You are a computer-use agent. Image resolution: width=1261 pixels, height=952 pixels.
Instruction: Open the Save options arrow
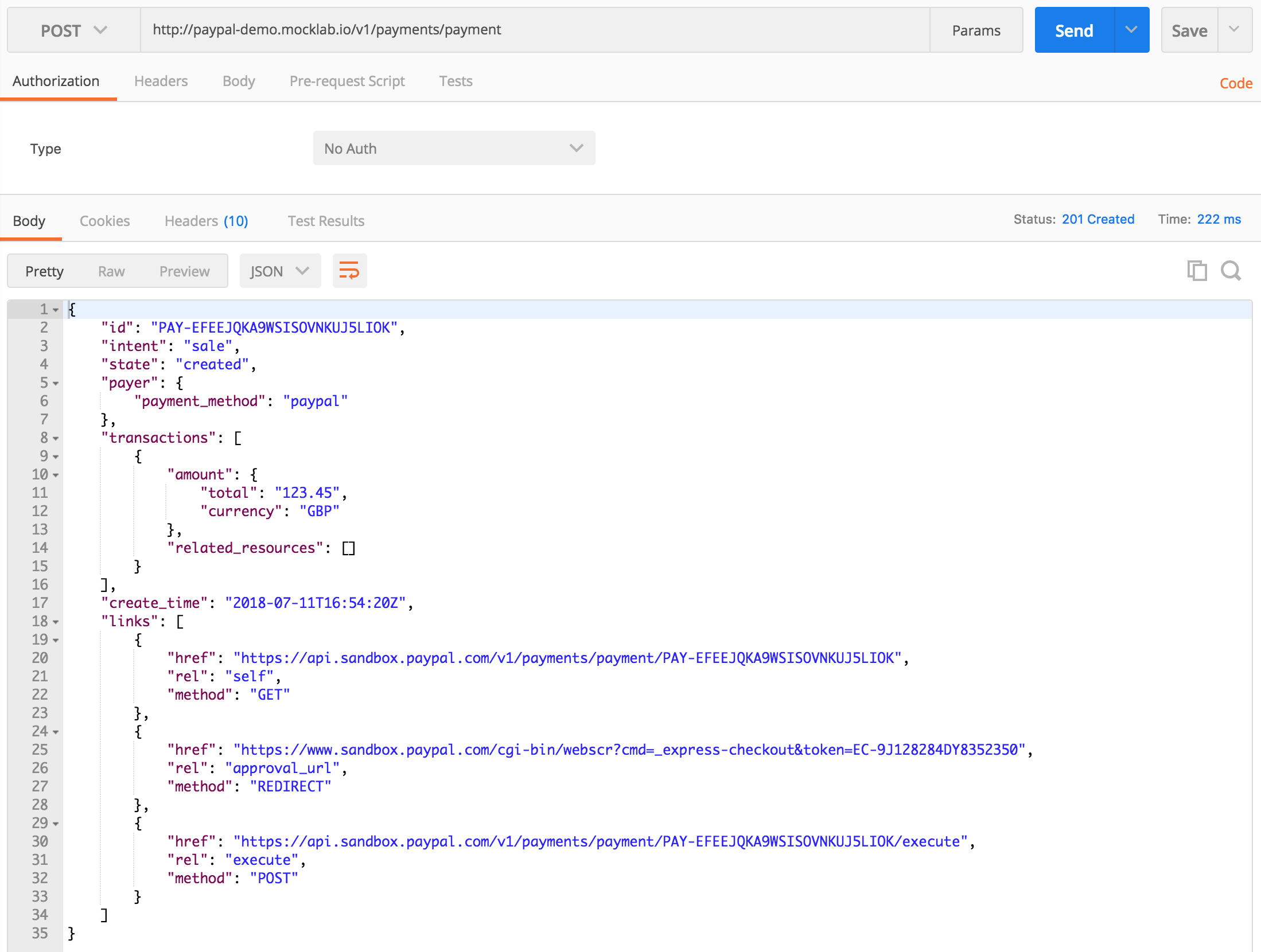tap(1235, 30)
